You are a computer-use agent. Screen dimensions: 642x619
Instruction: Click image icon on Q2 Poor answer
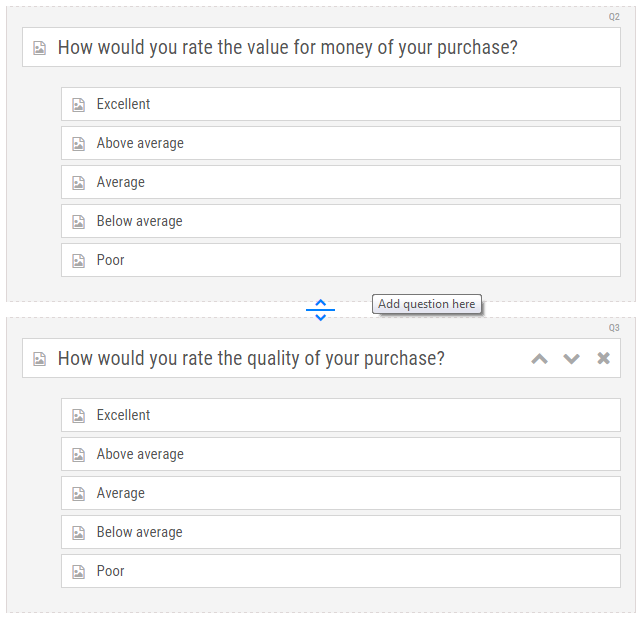pos(79,261)
